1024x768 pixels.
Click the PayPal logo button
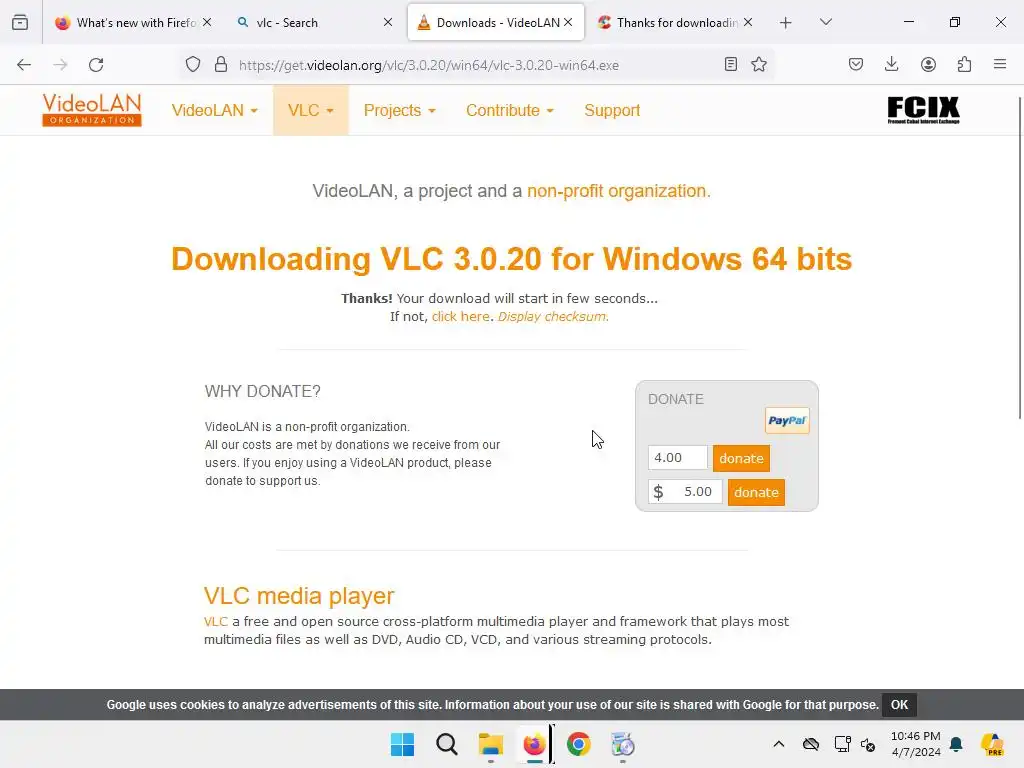click(787, 421)
